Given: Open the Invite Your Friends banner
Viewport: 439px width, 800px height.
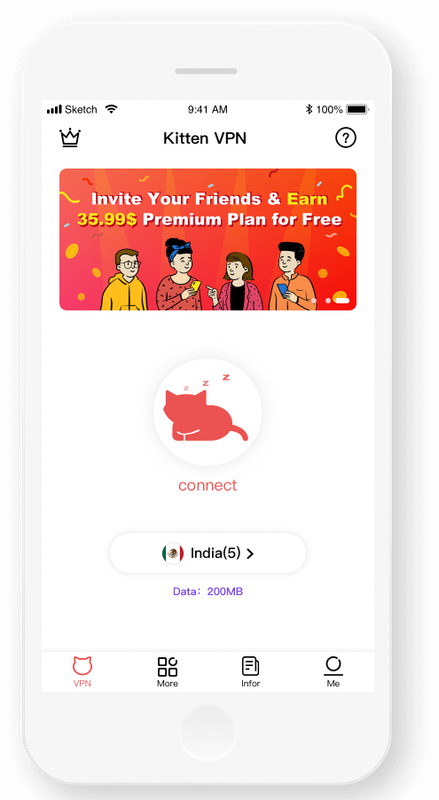Looking at the screenshot, I should [x=208, y=239].
